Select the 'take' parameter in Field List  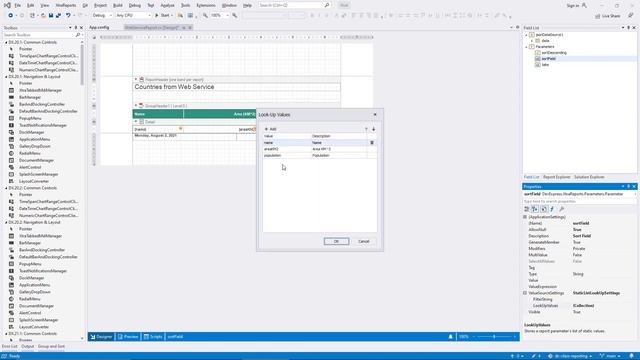(x=545, y=64)
